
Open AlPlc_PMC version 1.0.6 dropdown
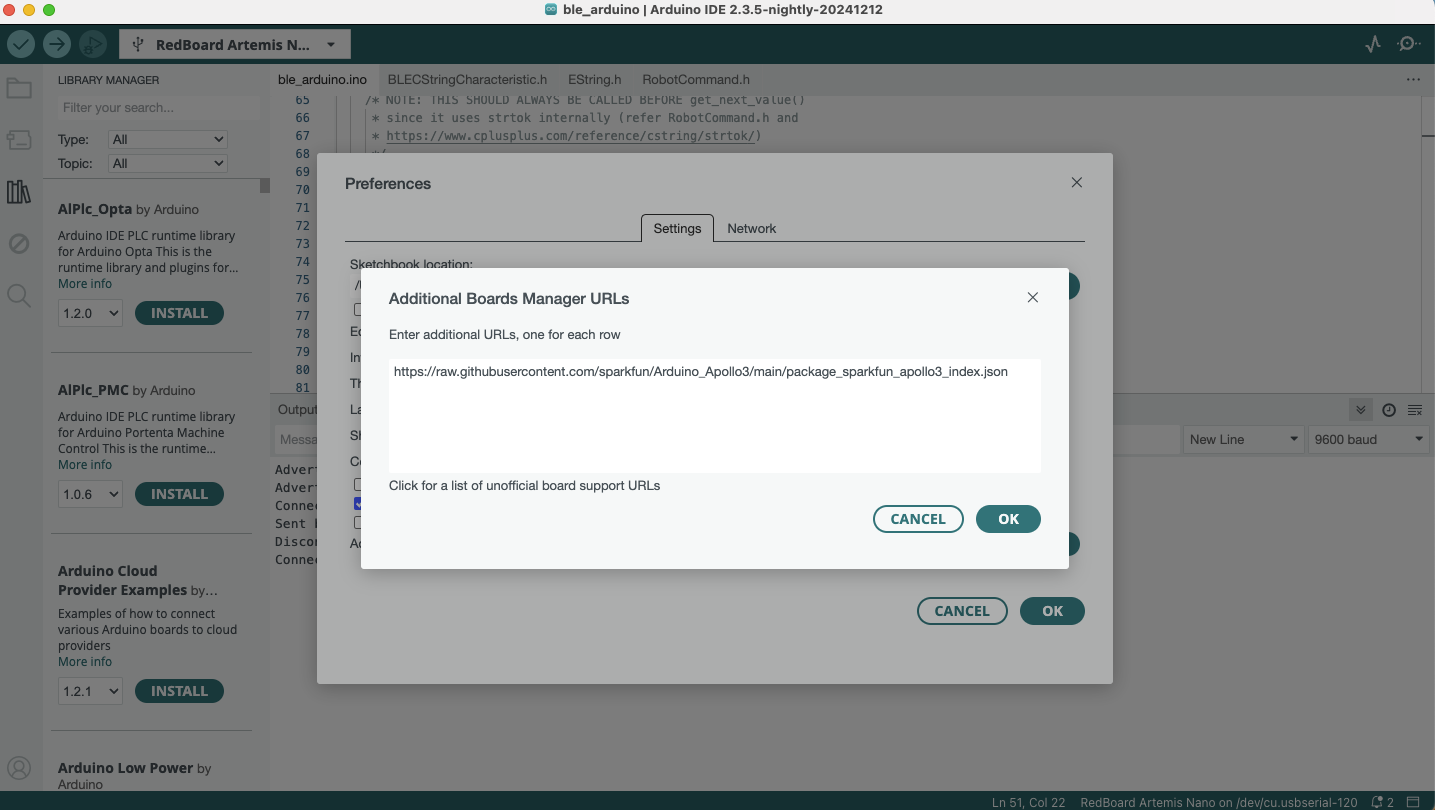90,494
